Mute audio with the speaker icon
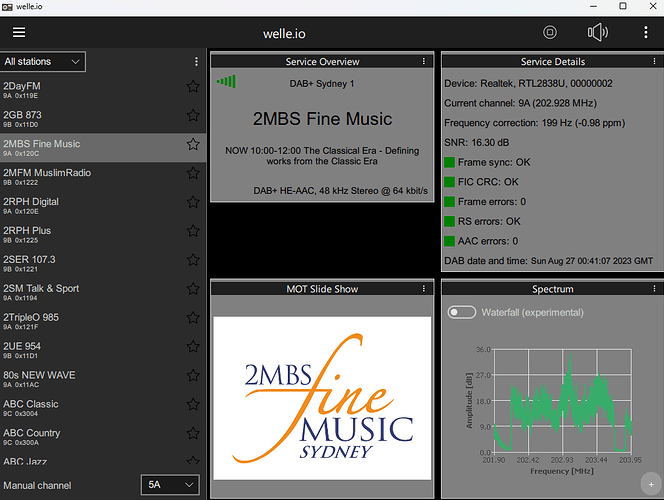The height and width of the screenshot is (500, 664). [x=598, y=32]
